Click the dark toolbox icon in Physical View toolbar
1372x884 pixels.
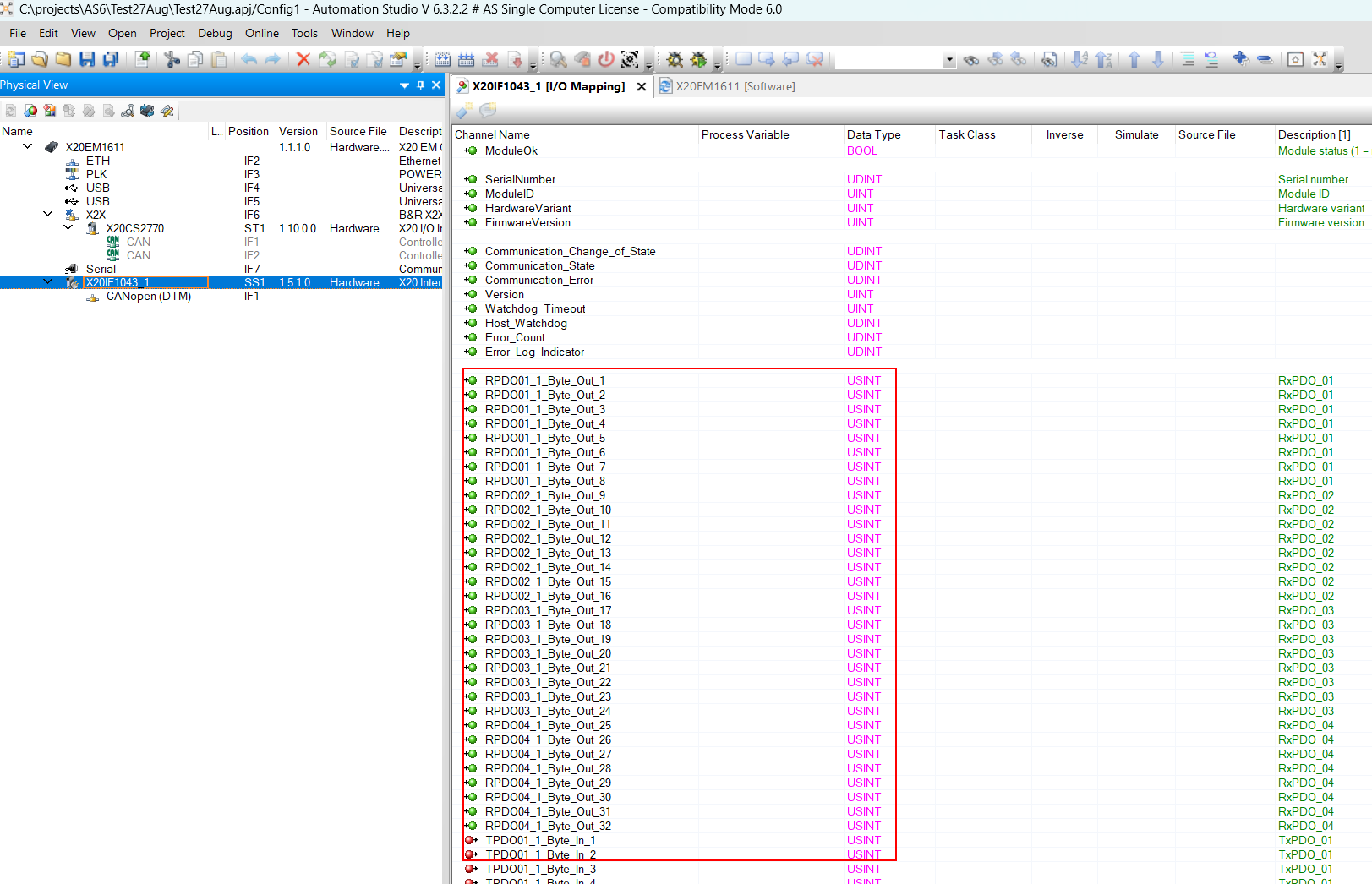pyautogui.click(x=147, y=111)
